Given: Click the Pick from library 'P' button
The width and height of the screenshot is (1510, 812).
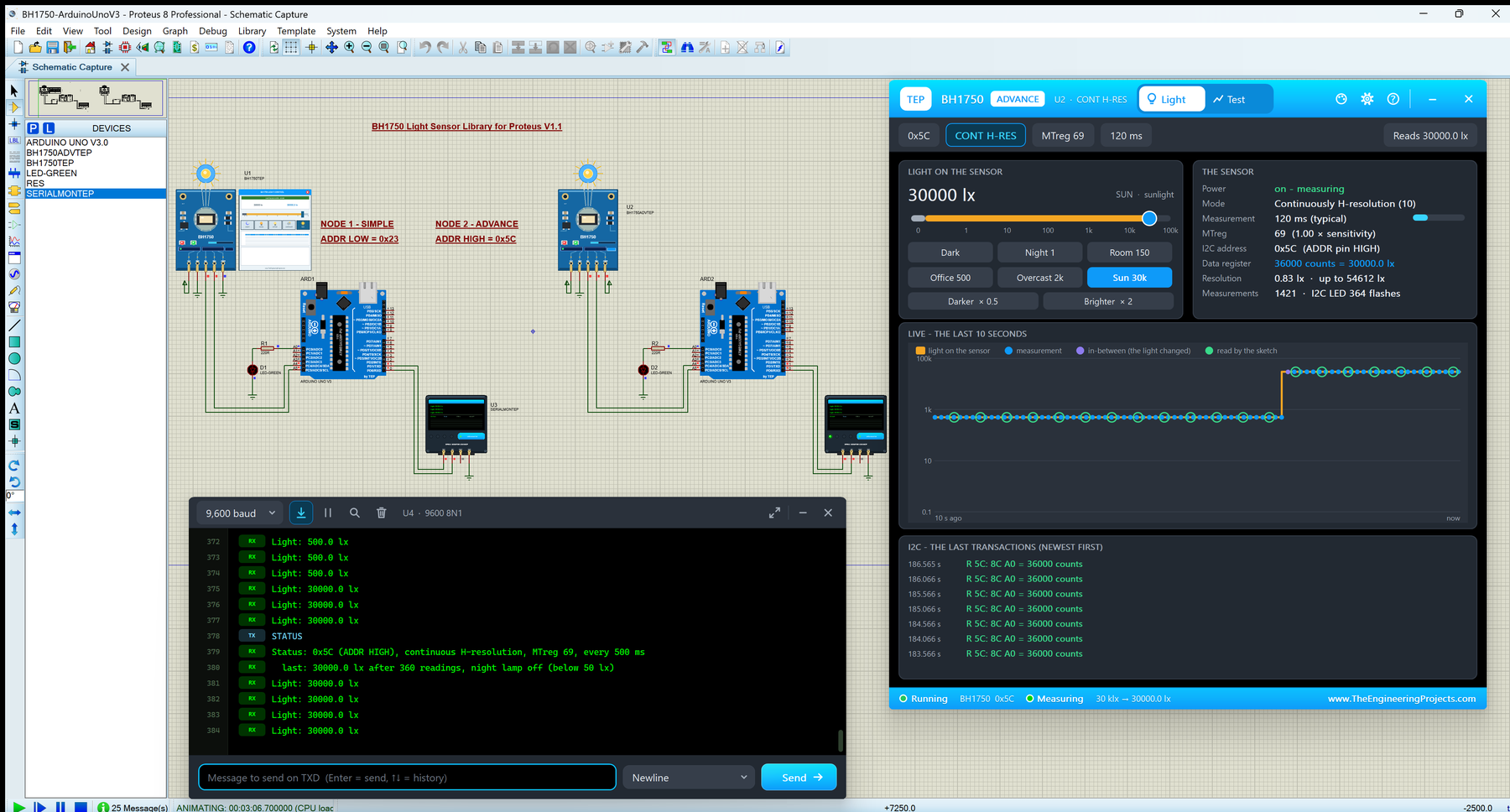Looking at the screenshot, I should (x=33, y=128).
